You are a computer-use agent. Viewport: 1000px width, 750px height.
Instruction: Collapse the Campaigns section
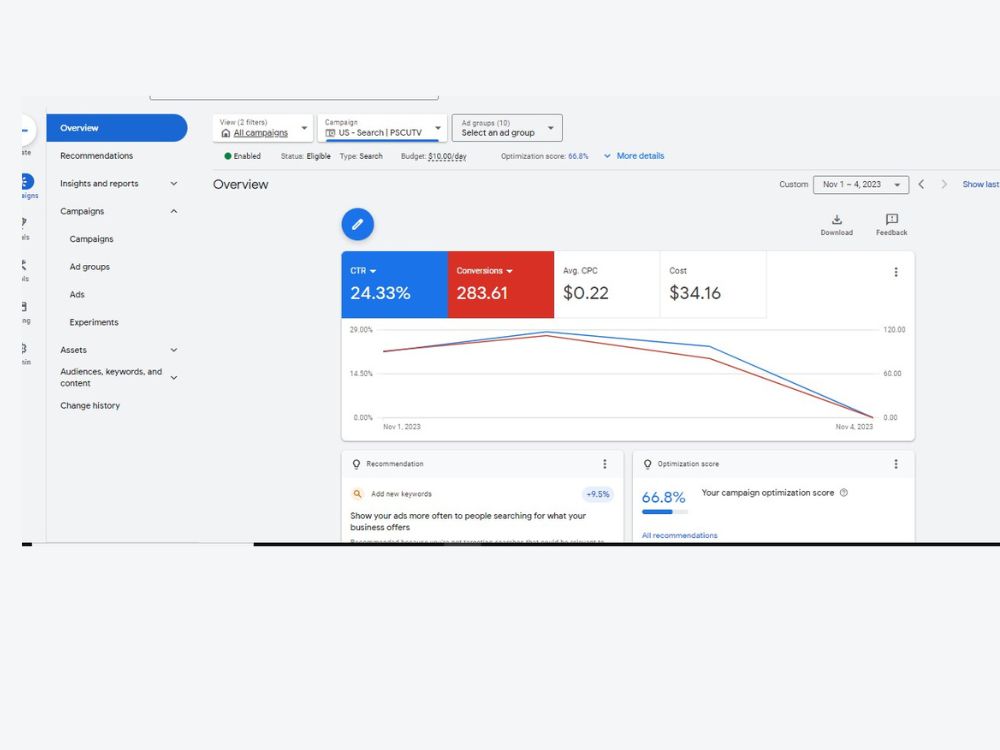tap(173, 211)
